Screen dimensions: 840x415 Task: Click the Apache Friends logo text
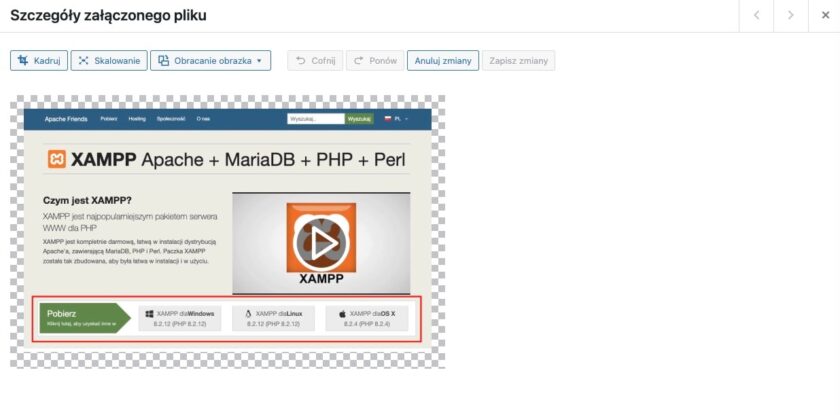tap(66, 119)
